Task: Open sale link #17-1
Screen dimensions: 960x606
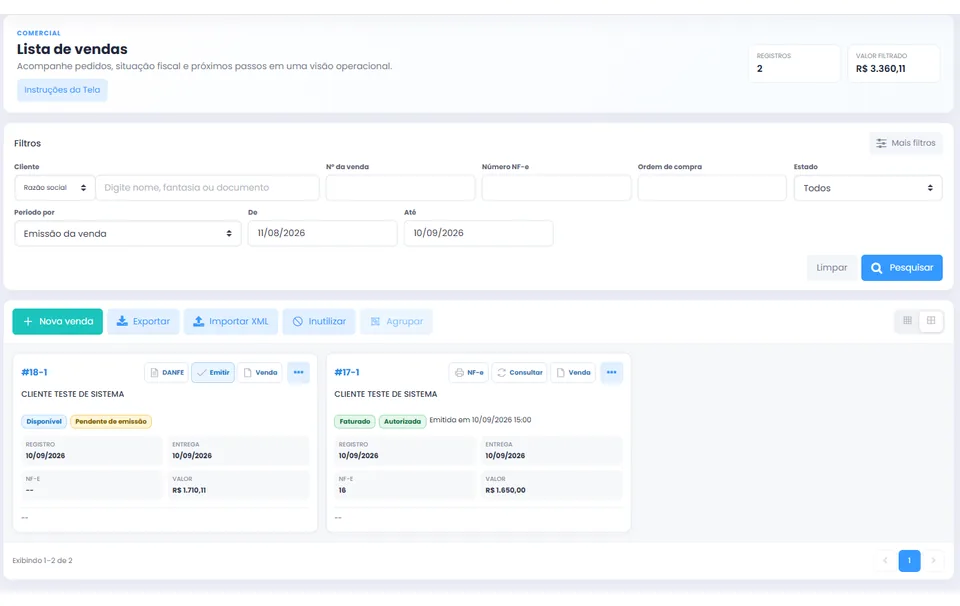Action: coord(347,372)
